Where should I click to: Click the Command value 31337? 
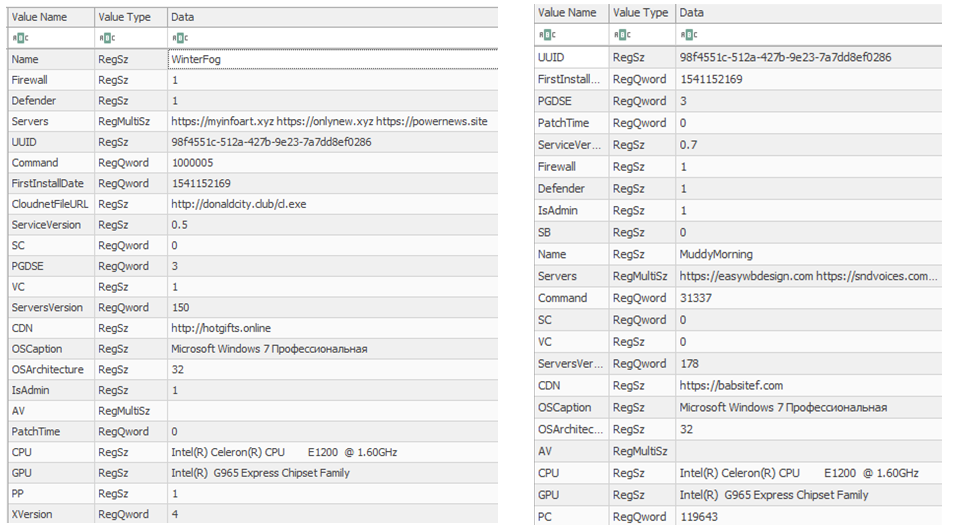[695, 298]
